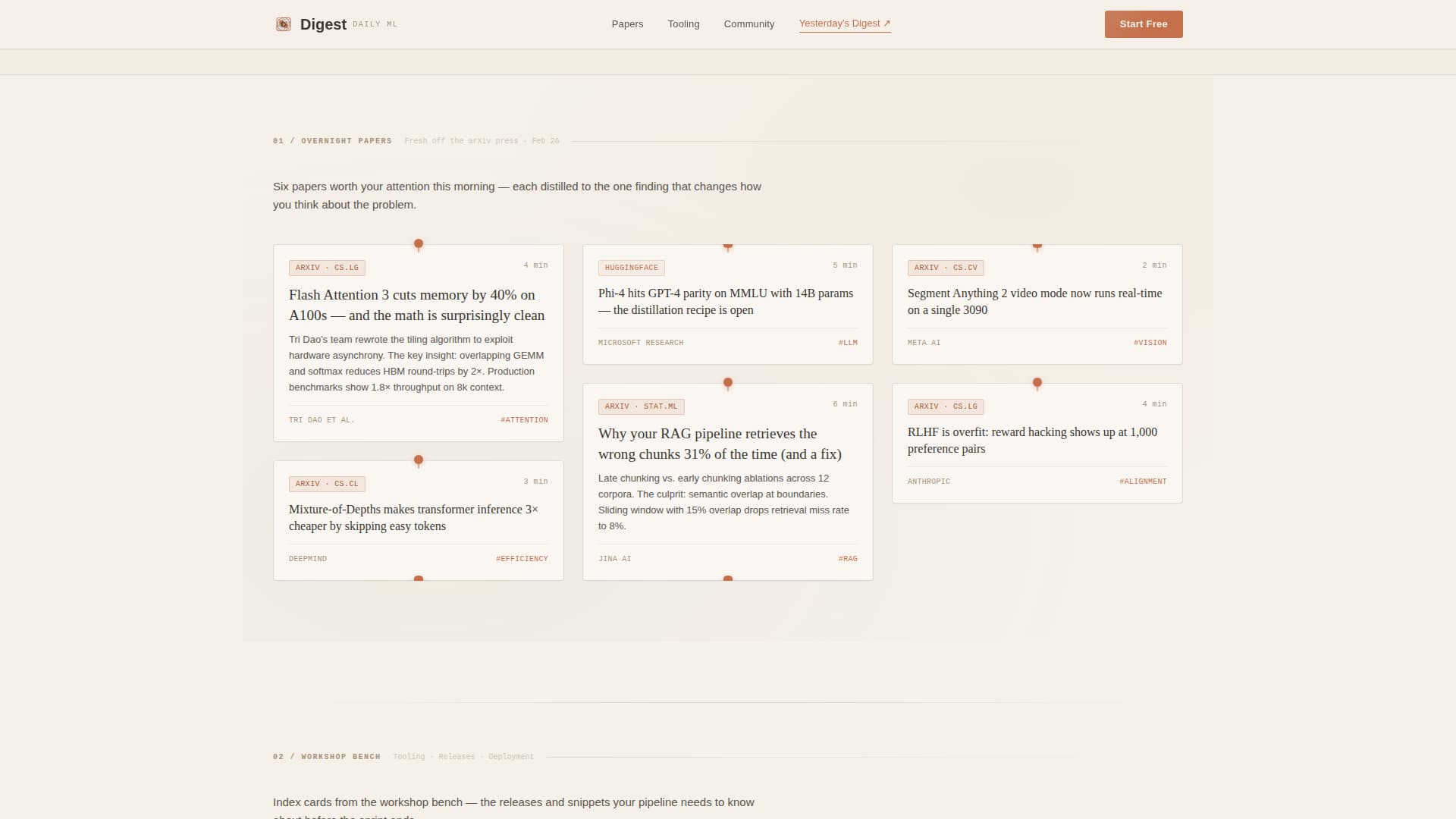Click the 01 / OVERNIGHT PAPERS heading
The width and height of the screenshot is (1456, 819).
[x=332, y=141]
